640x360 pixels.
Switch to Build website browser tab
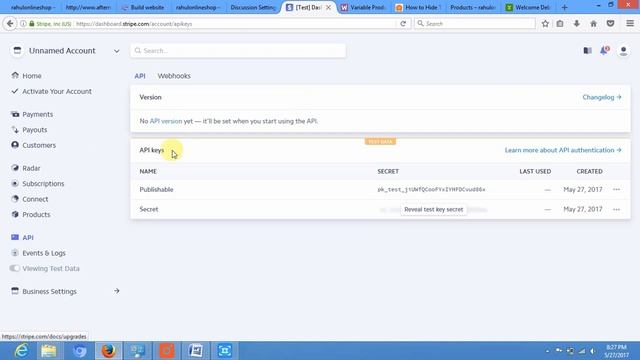(143, 7)
